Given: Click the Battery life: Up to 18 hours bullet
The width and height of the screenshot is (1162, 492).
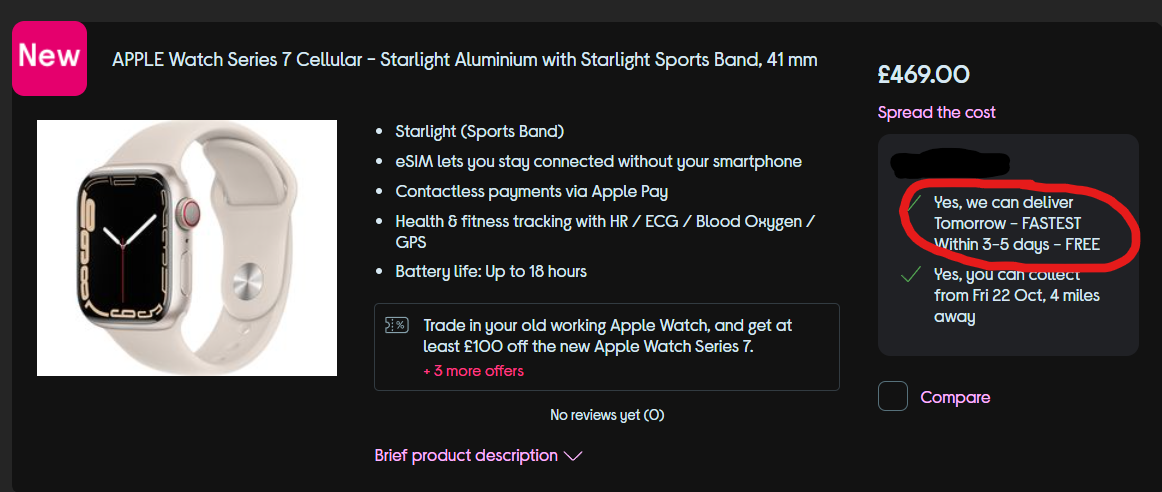Looking at the screenshot, I should click(491, 271).
